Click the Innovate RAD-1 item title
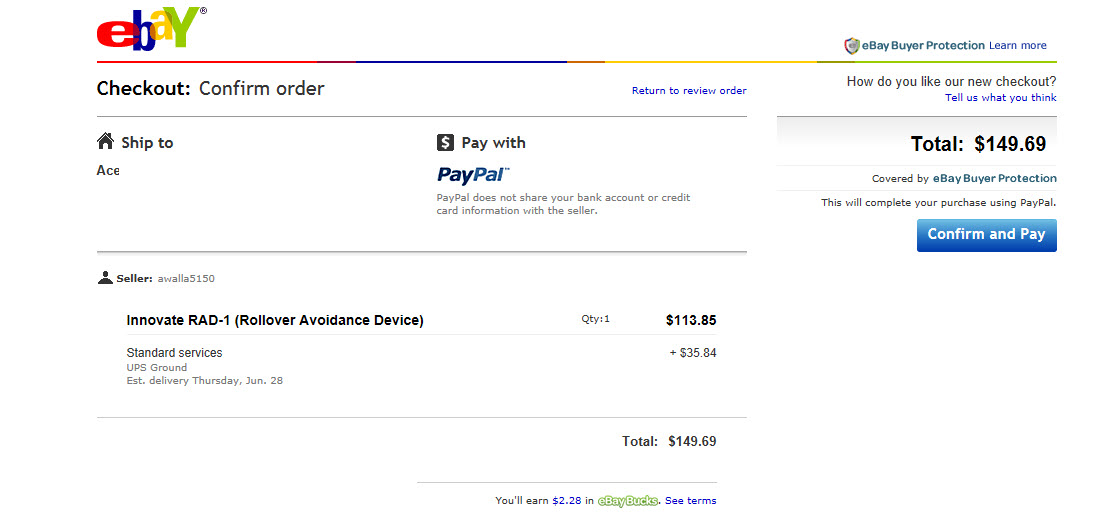 (275, 321)
